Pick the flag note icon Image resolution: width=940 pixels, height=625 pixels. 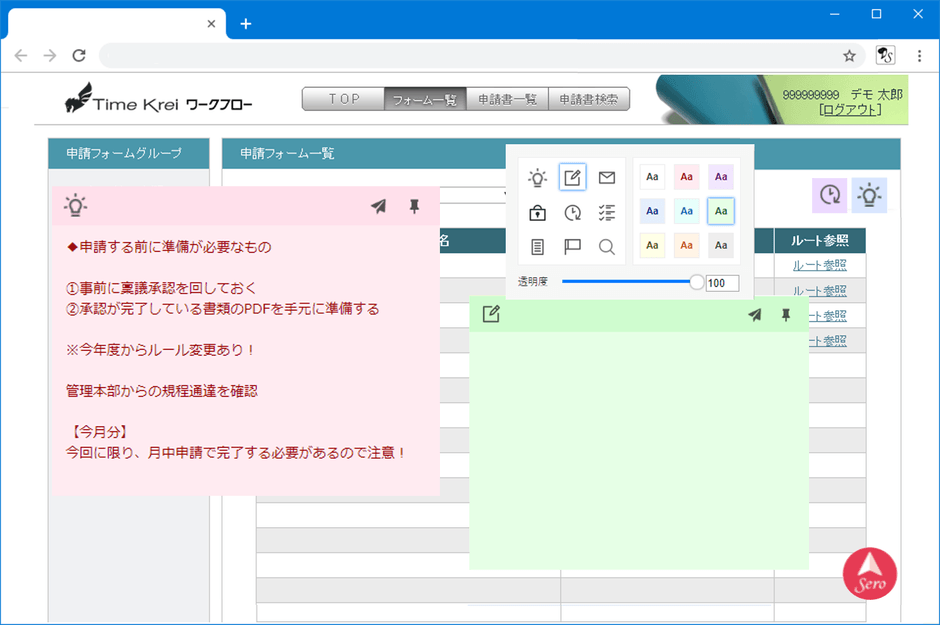(x=572, y=246)
